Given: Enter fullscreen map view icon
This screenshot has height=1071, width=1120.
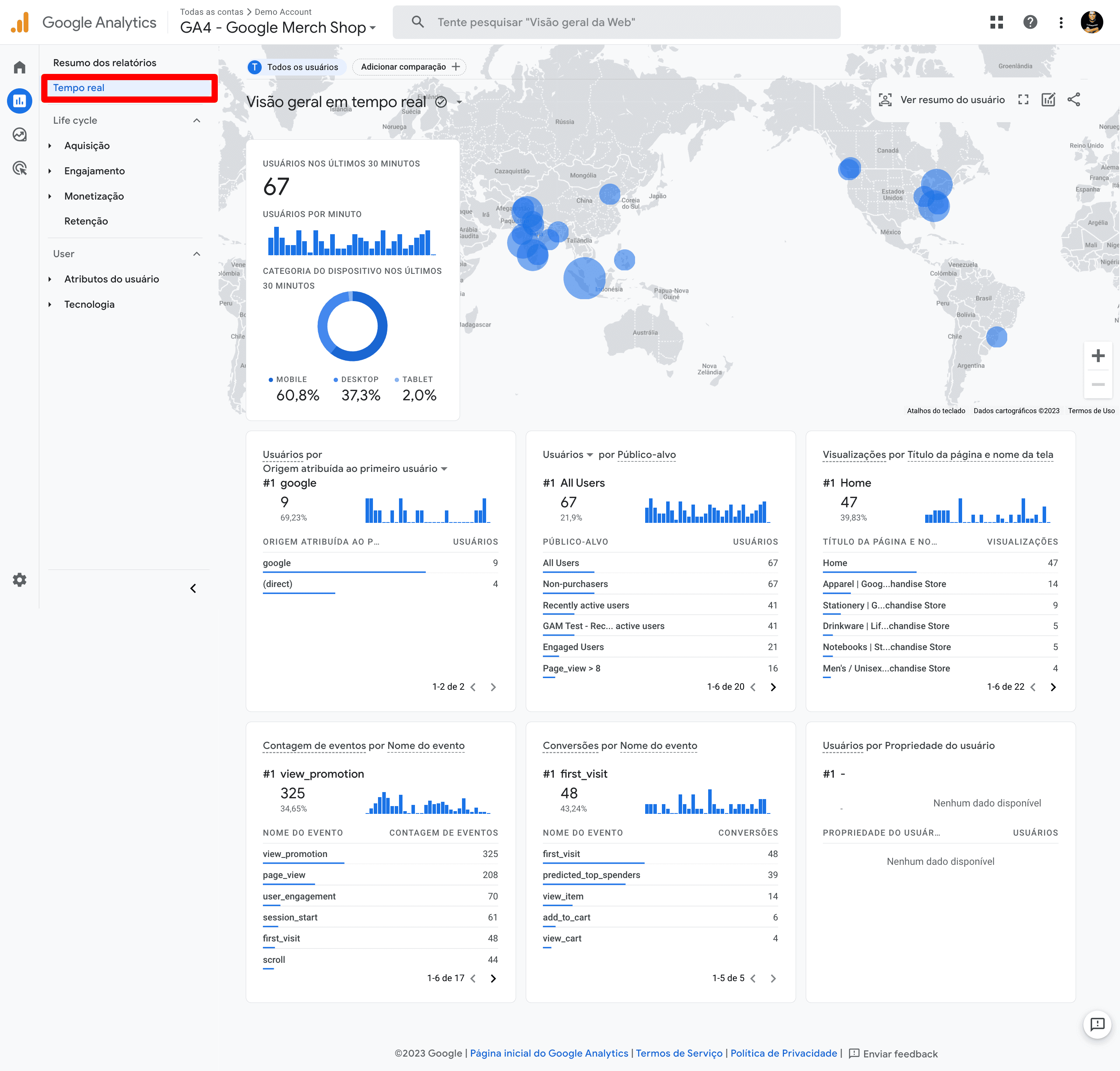Looking at the screenshot, I should click(1023, 100).
